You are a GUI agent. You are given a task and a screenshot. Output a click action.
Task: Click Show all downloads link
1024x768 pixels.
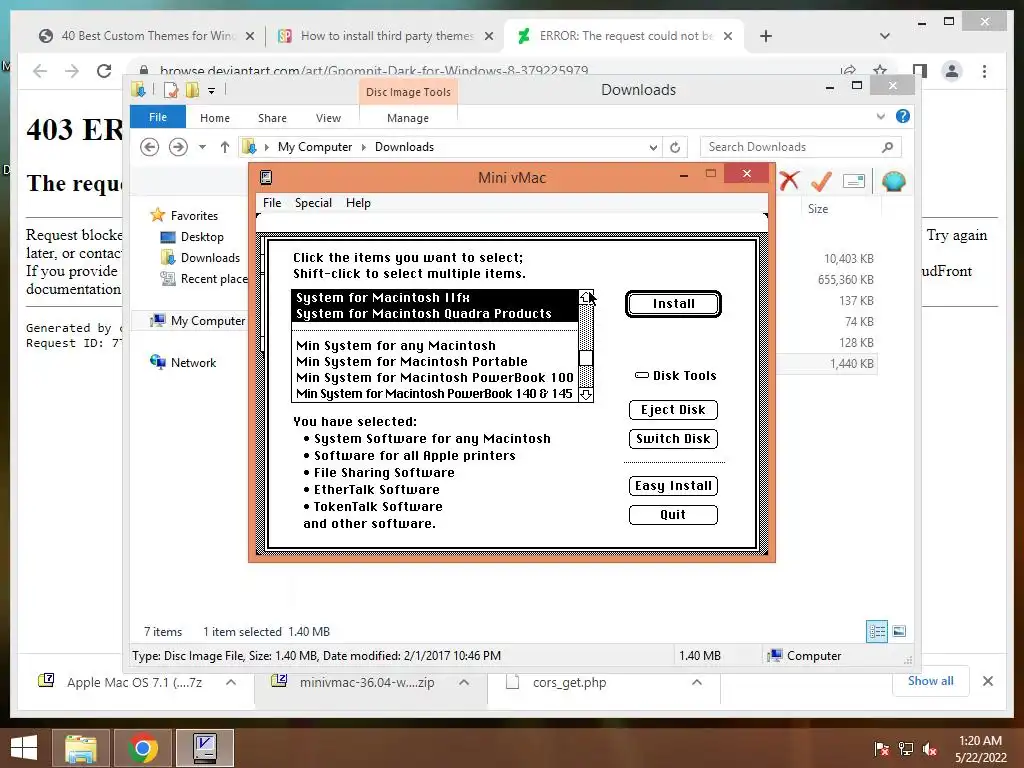point(930,681)
